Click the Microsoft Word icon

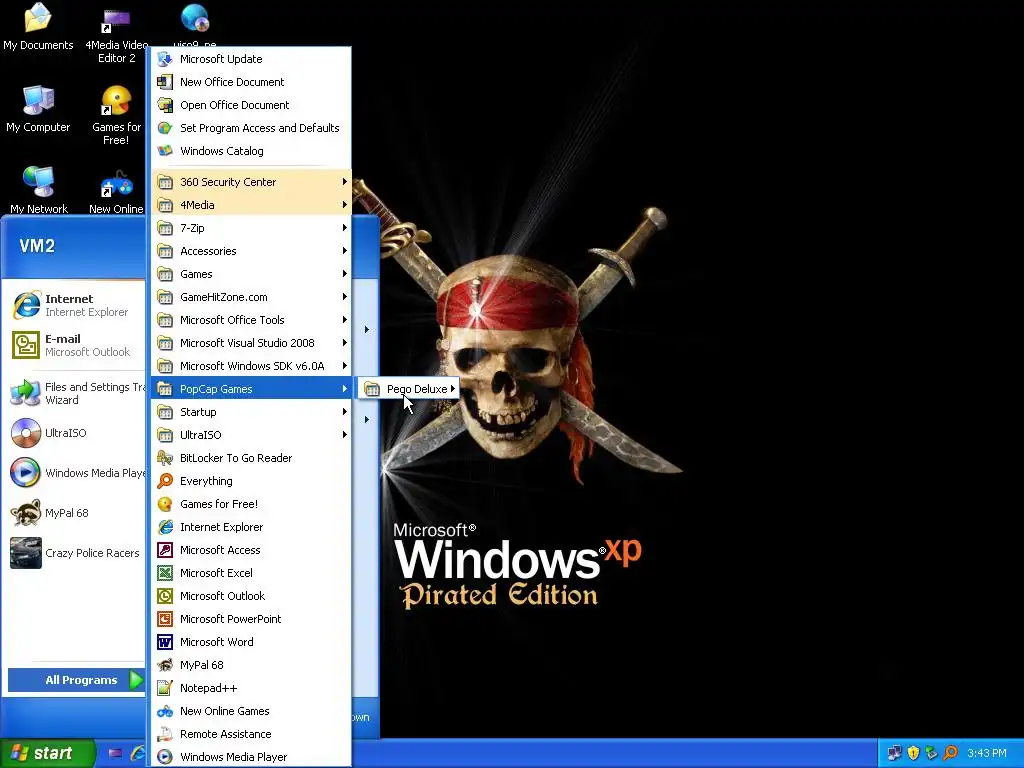point(165,642)
